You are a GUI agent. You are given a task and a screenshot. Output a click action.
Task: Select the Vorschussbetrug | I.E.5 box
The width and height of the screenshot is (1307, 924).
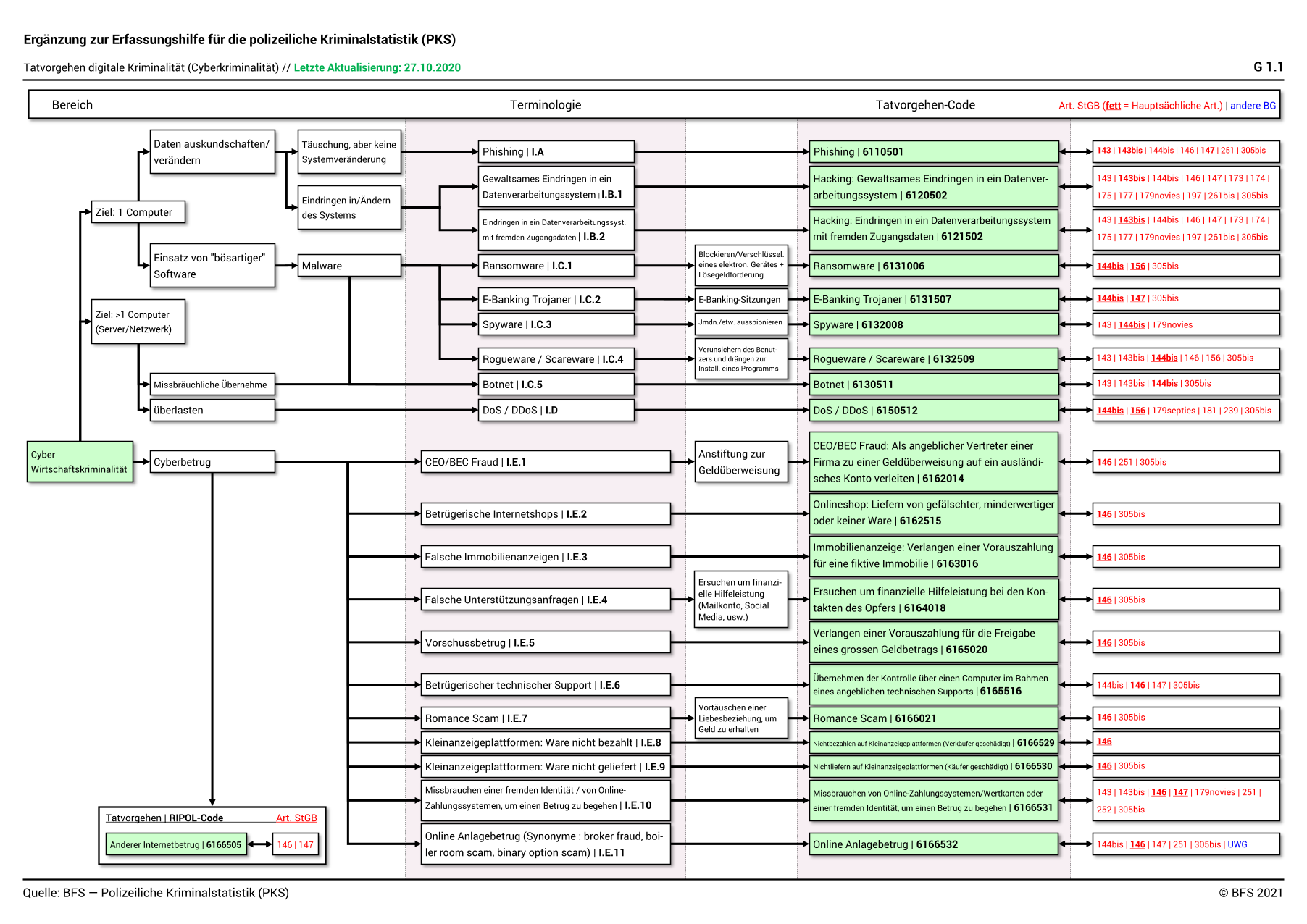pos(546,643)
